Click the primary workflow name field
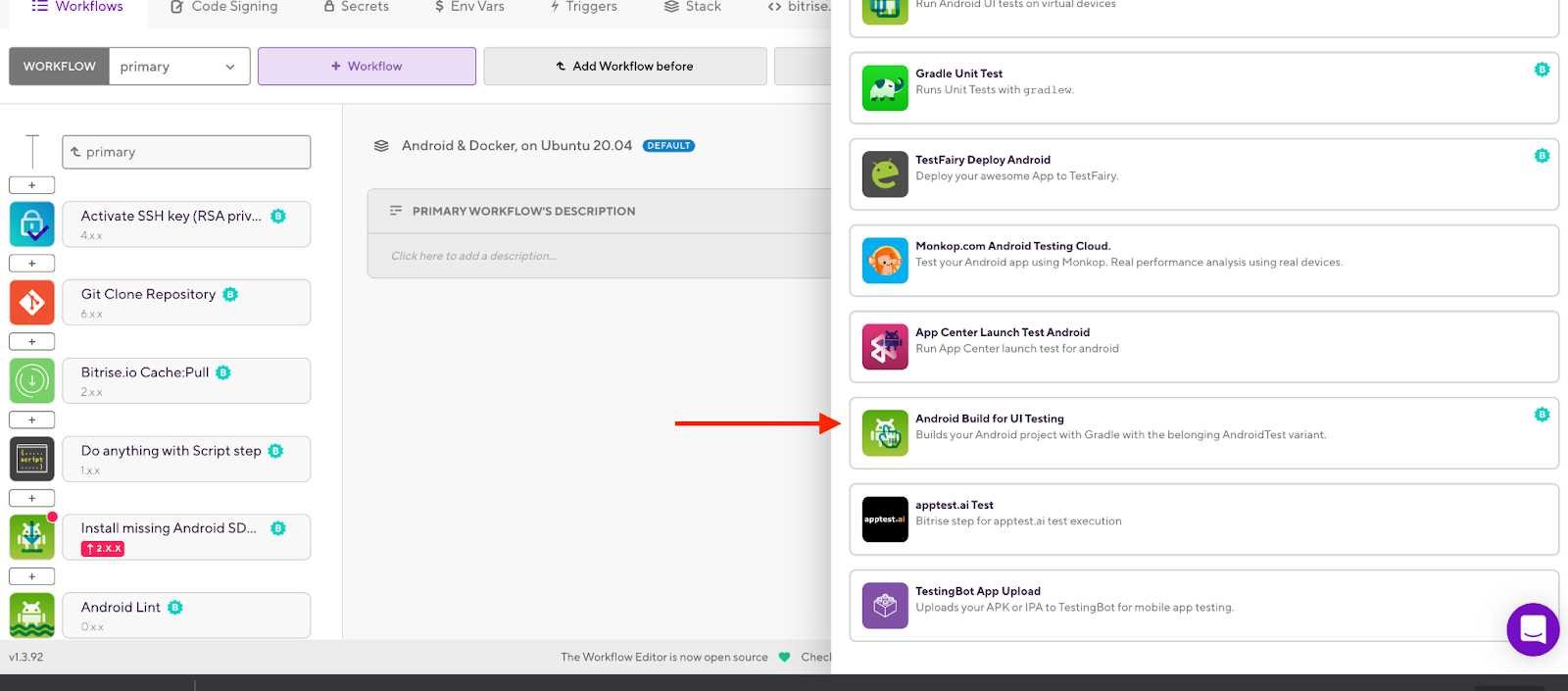 coord(186,152)
